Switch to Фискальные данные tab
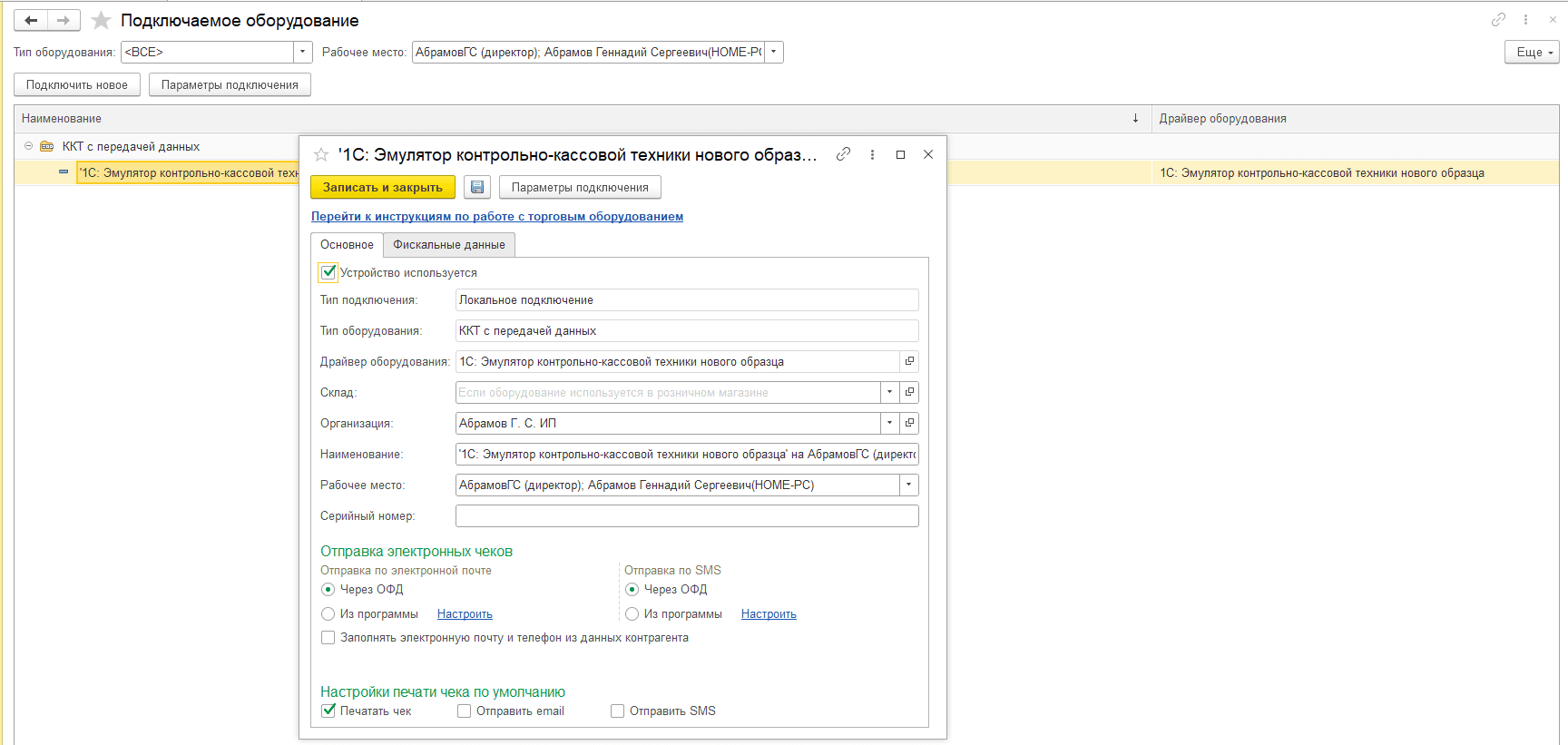Image resolution: width=1568 pixels, height=745 pixels. (x=448, y=245)
